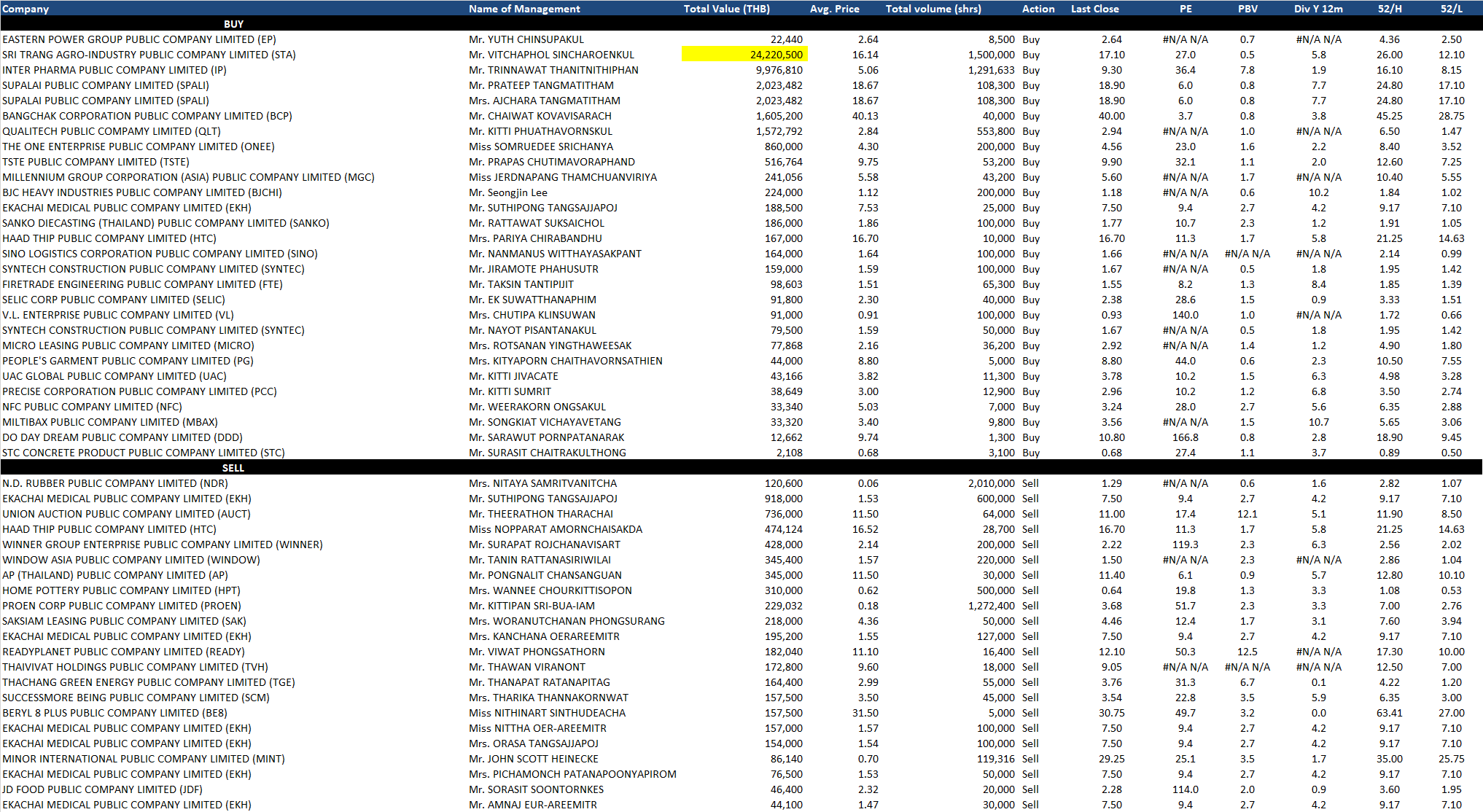
Task: Select PRECISE CORPORATION (PCC) cell
Action: point(139,391)
